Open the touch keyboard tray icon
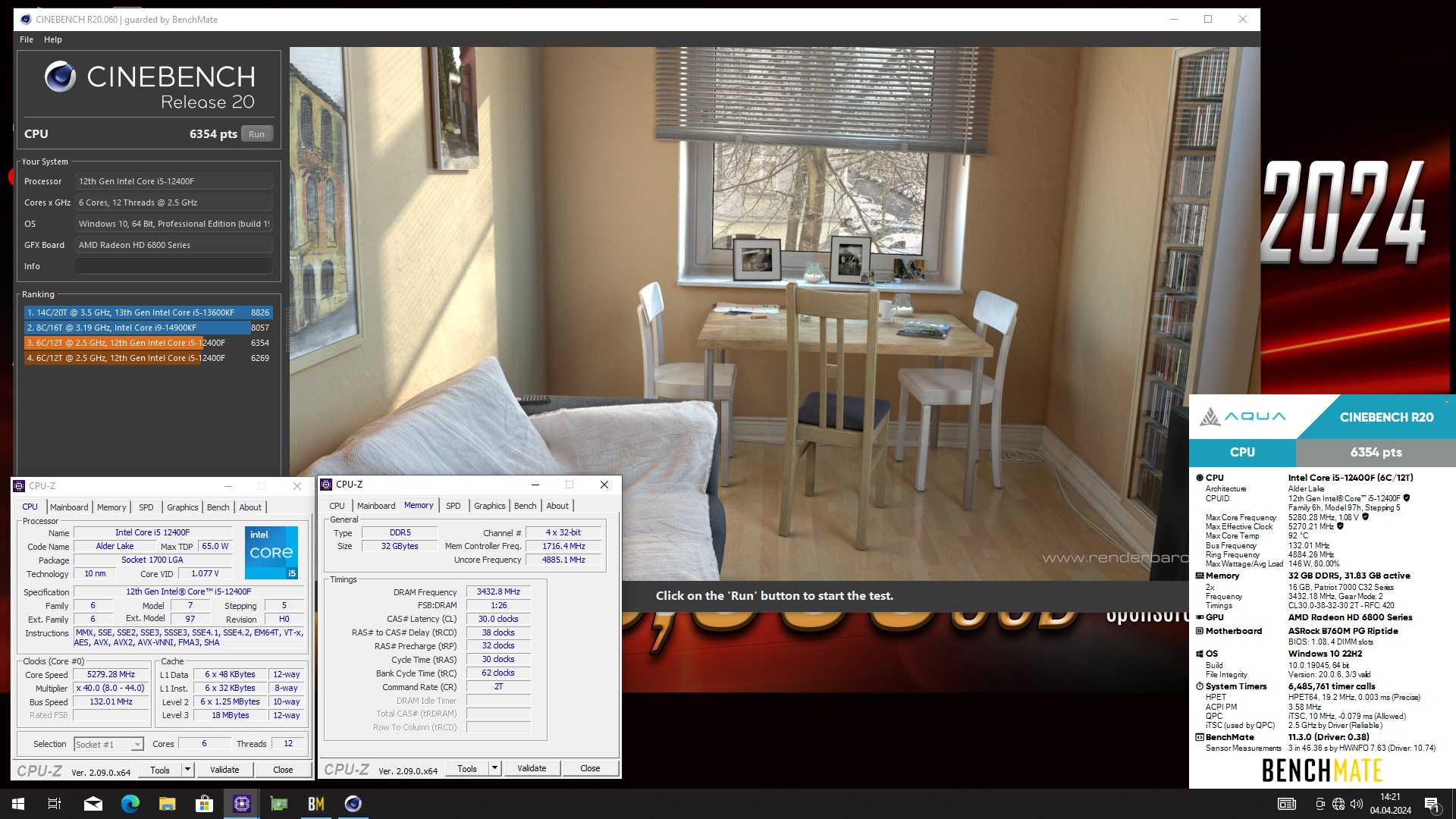The image size is (1456, 819). click(x=1287, y=804)
